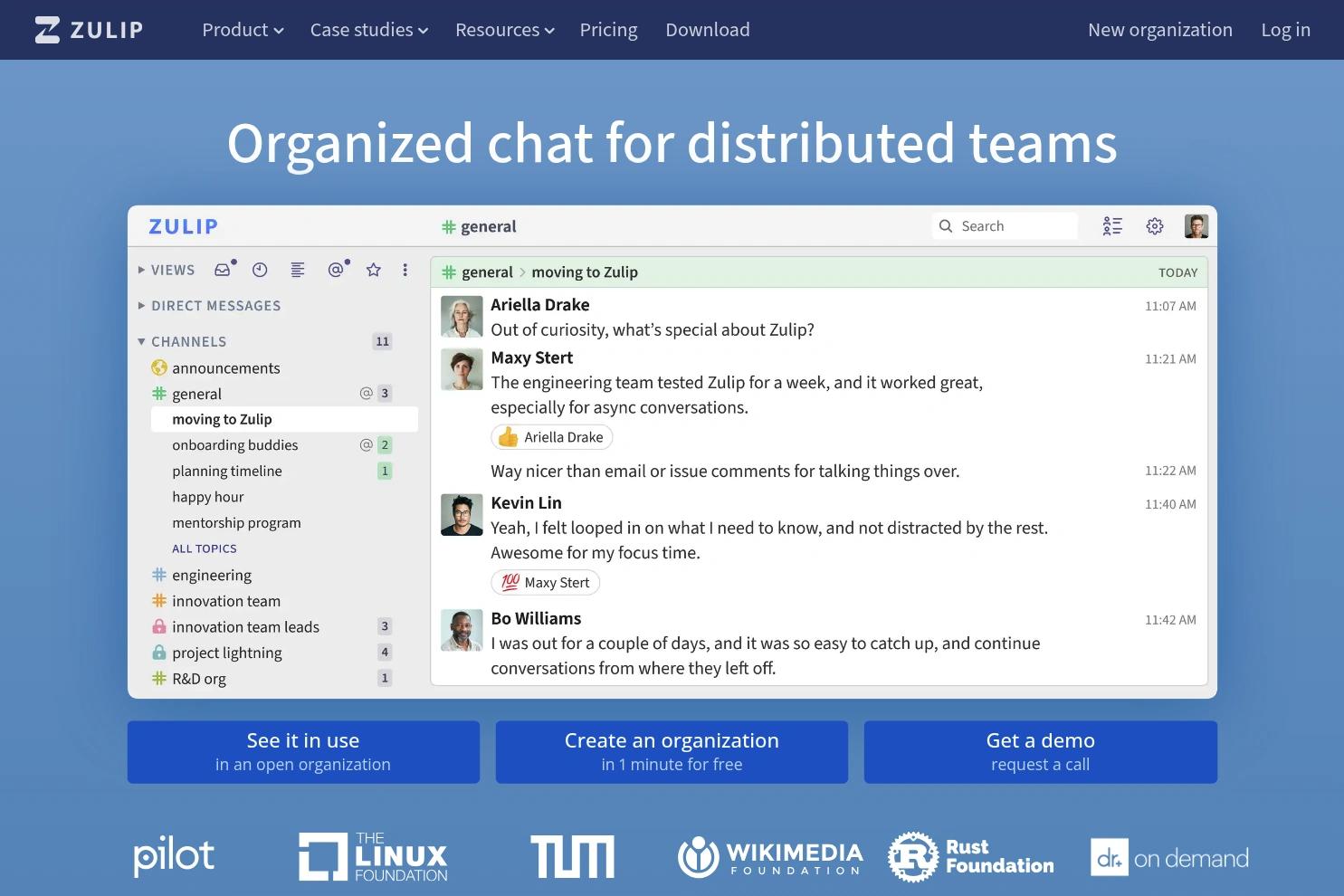Viewport: 1344px width, 896px height.
Task: Click the ZULIP wordmark inside the app
Action: pos(184,226)
